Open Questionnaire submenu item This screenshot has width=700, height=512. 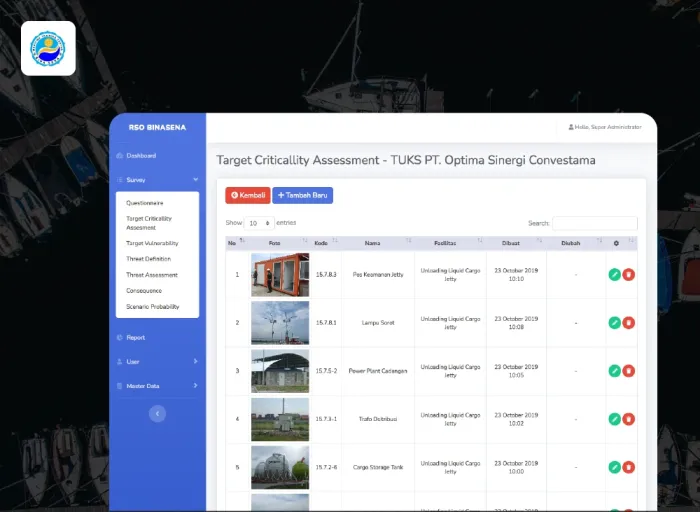tap(145, 203)
